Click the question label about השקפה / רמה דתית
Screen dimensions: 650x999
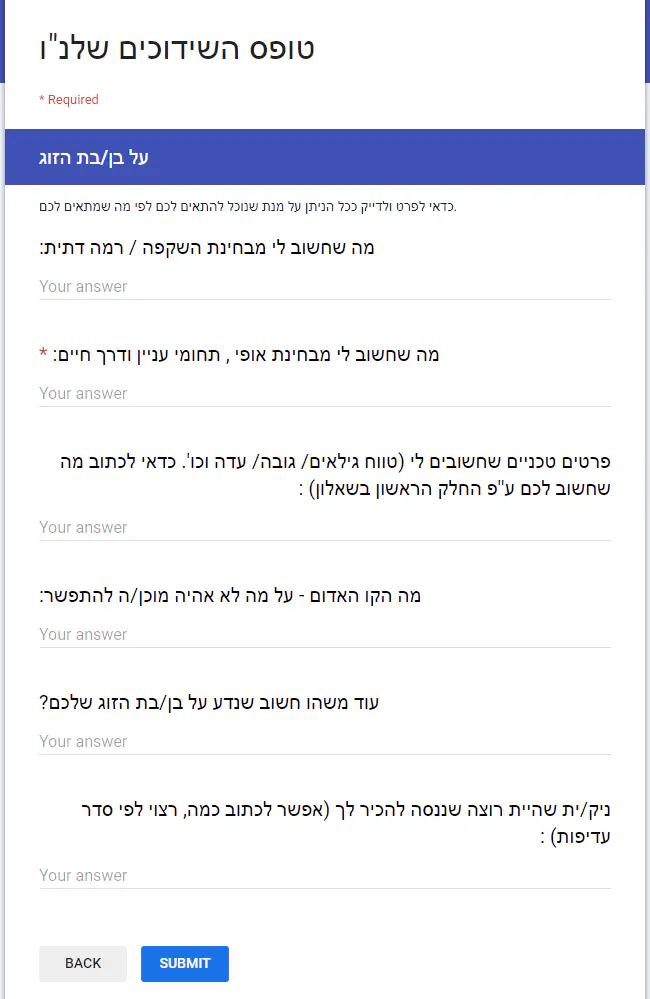point(207,247)
